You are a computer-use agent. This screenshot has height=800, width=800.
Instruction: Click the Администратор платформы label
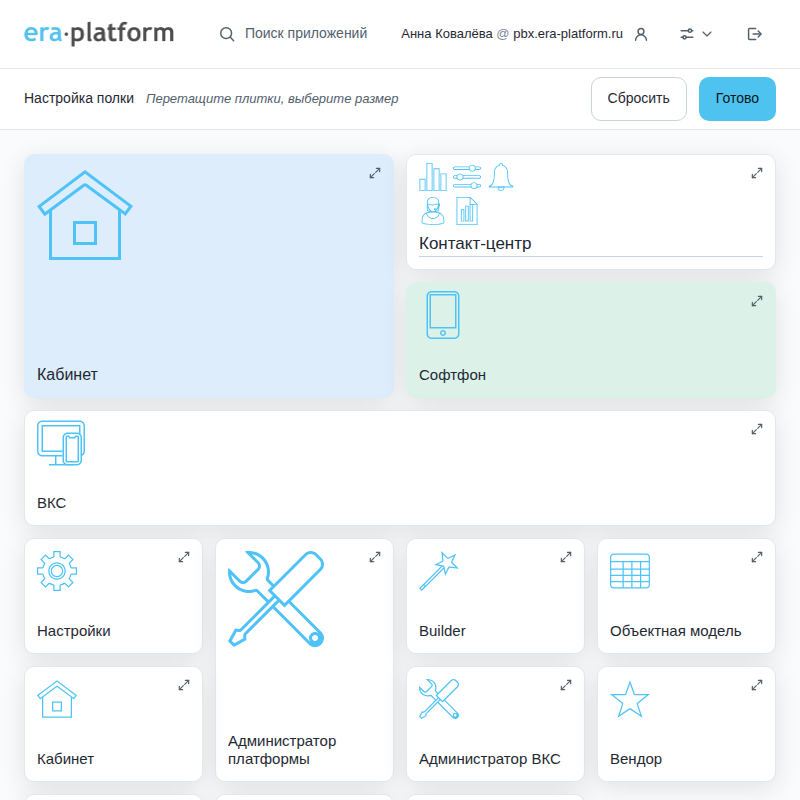[282, 750]
